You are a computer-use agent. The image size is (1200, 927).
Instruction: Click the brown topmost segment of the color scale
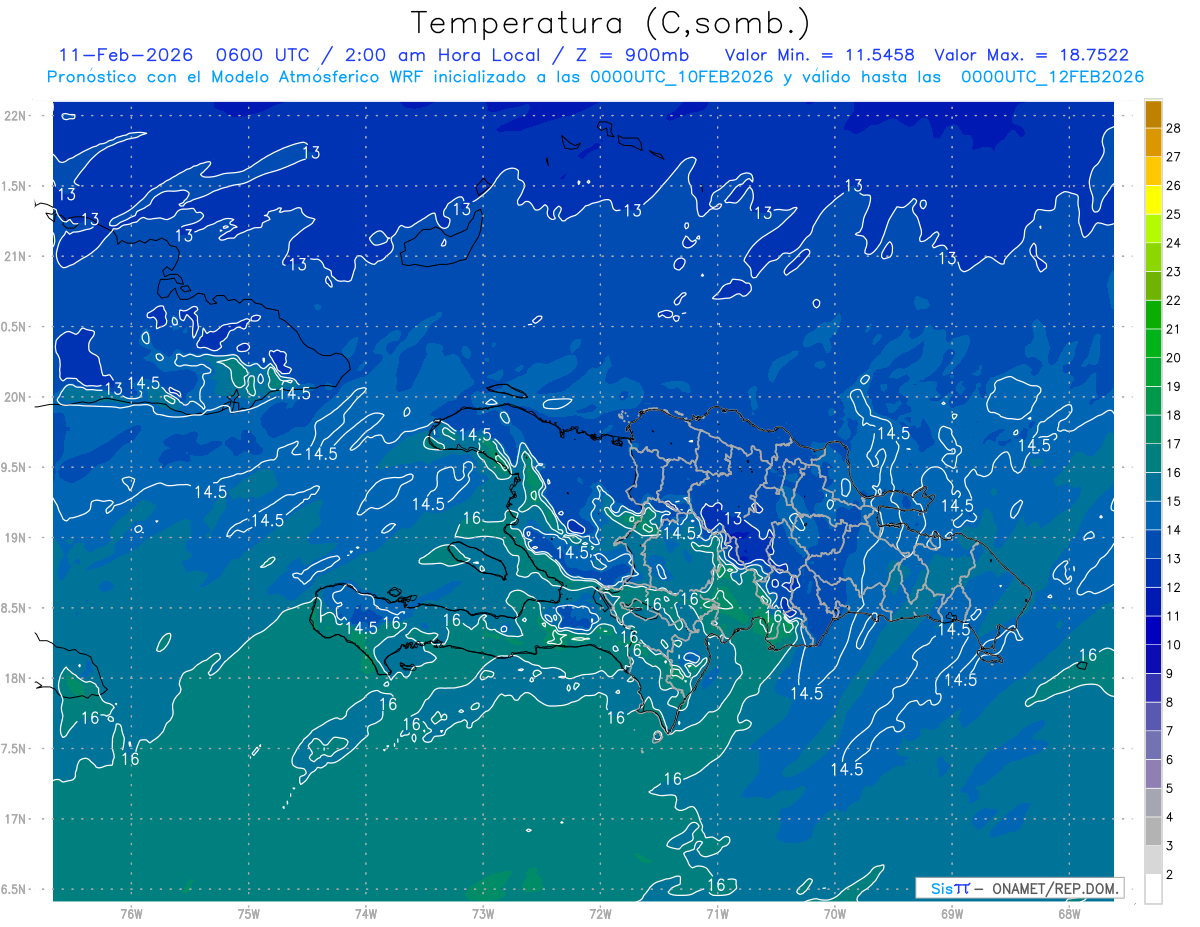(x=1153, y=114)
